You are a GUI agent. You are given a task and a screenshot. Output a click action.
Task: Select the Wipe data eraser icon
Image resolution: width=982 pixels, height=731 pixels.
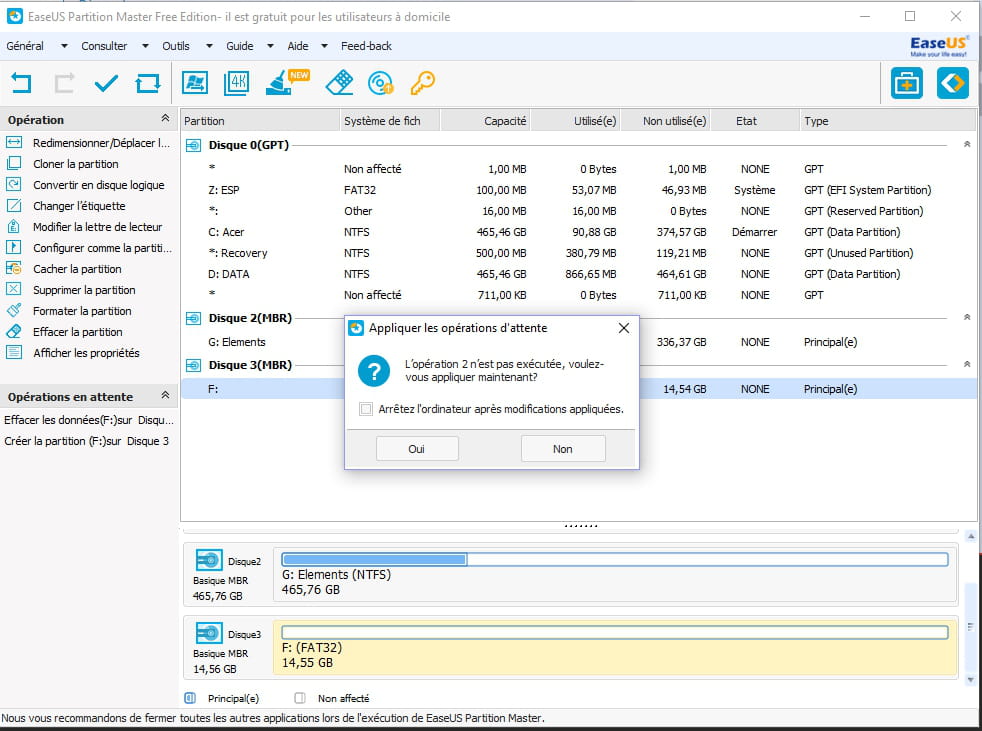tap(339, 83)
